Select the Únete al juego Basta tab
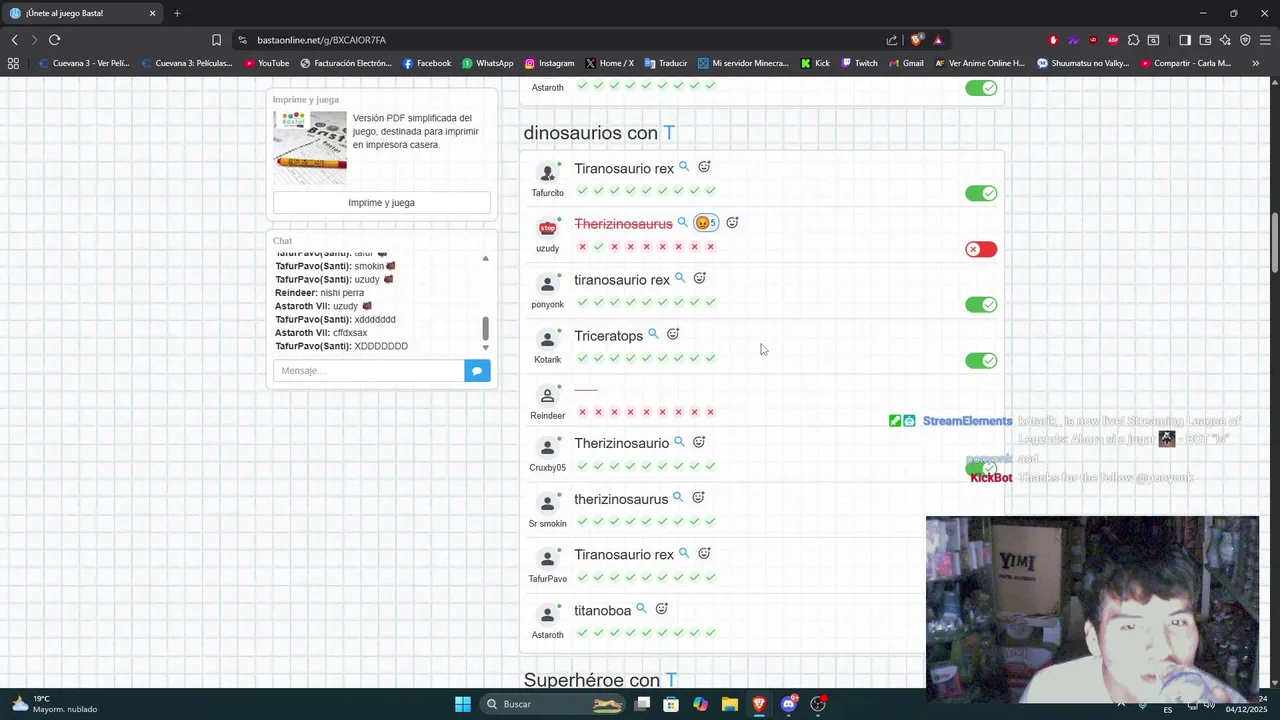 (x=83, y=13)
